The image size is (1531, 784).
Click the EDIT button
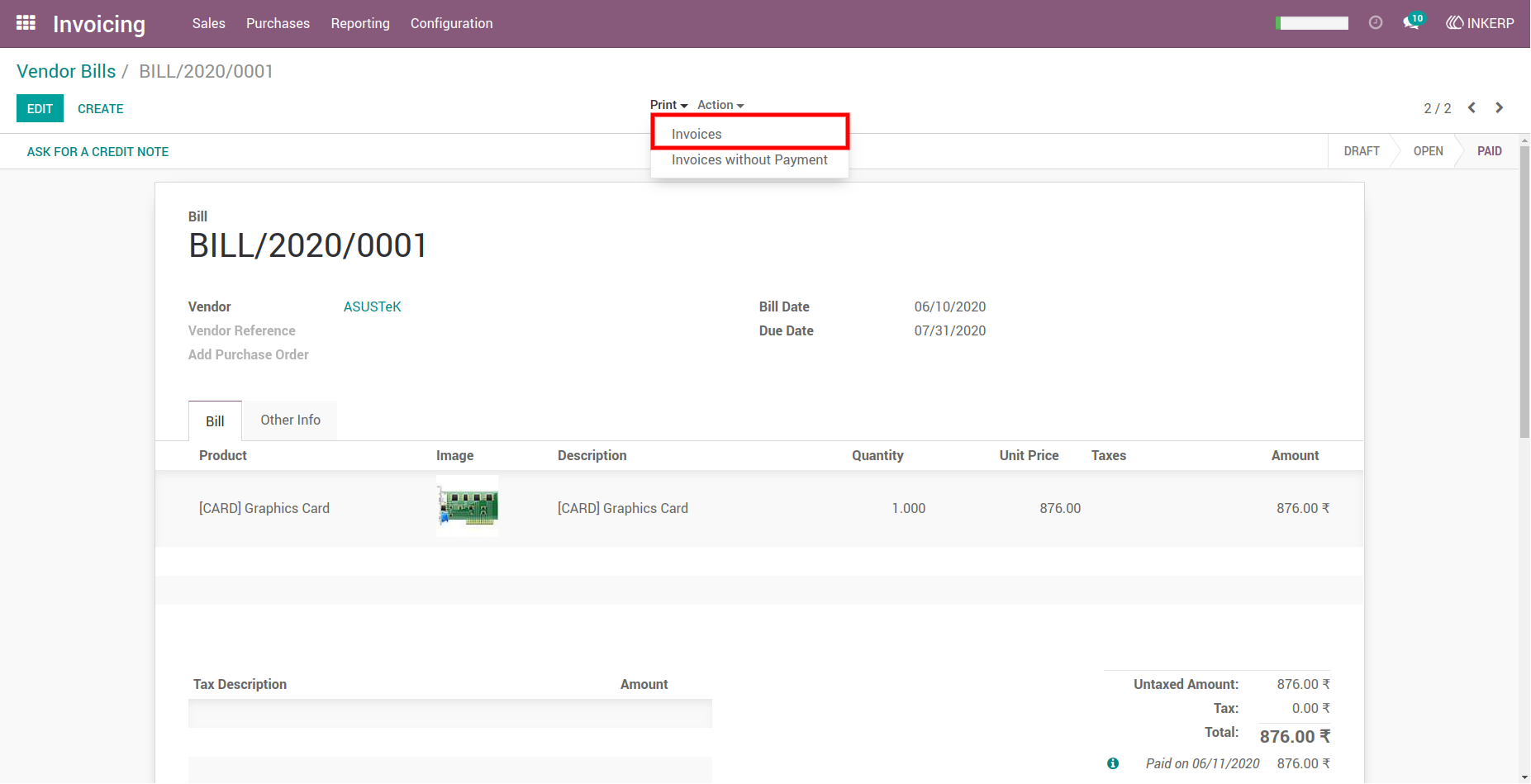[x=40, y=108]
